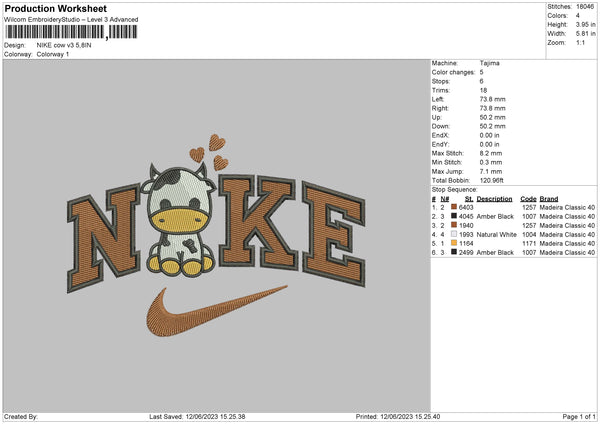Click the 'Up:' label

tap(437, 117)
